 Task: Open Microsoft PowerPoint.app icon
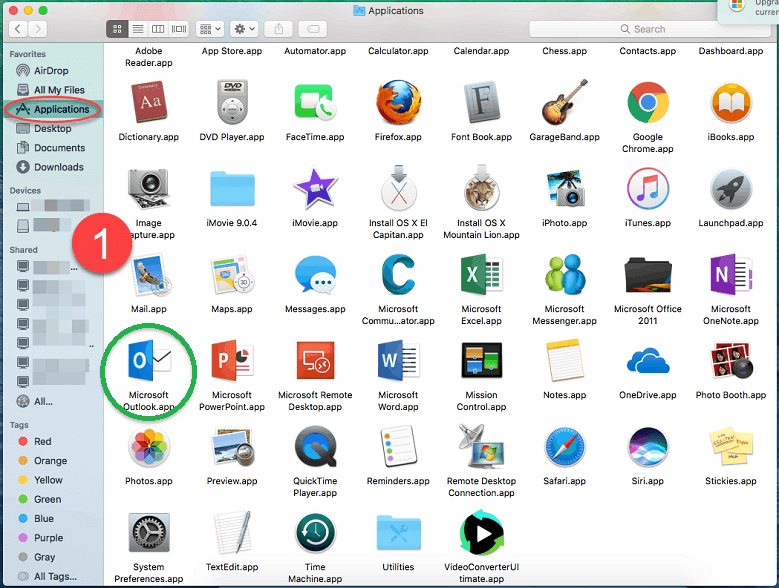tap(232, 360)
